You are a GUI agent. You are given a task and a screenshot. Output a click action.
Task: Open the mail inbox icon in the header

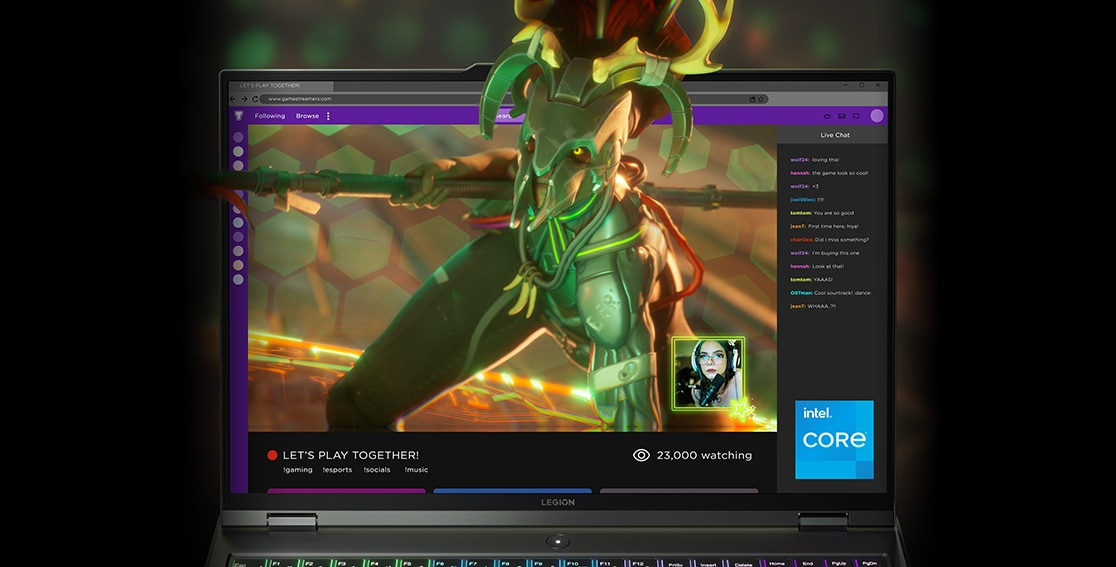coord(841,116)
